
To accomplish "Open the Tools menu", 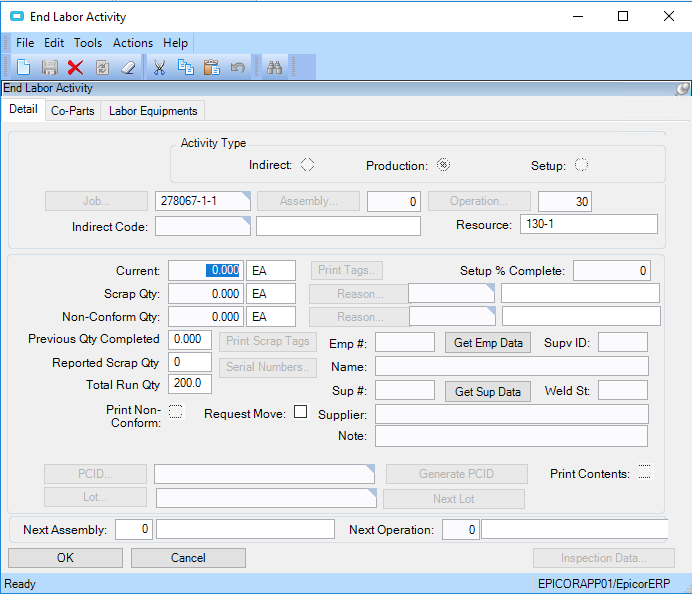I will 88,43.
